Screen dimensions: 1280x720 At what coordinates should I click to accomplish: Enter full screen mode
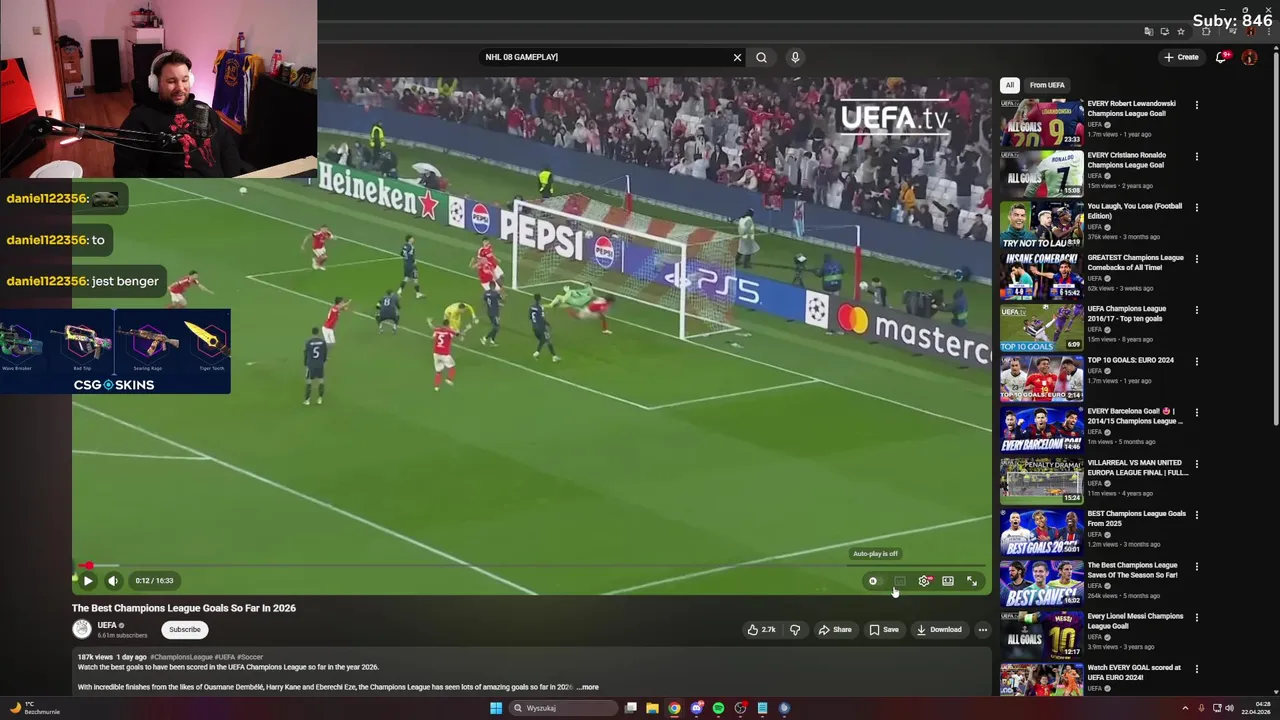point(972,581)
